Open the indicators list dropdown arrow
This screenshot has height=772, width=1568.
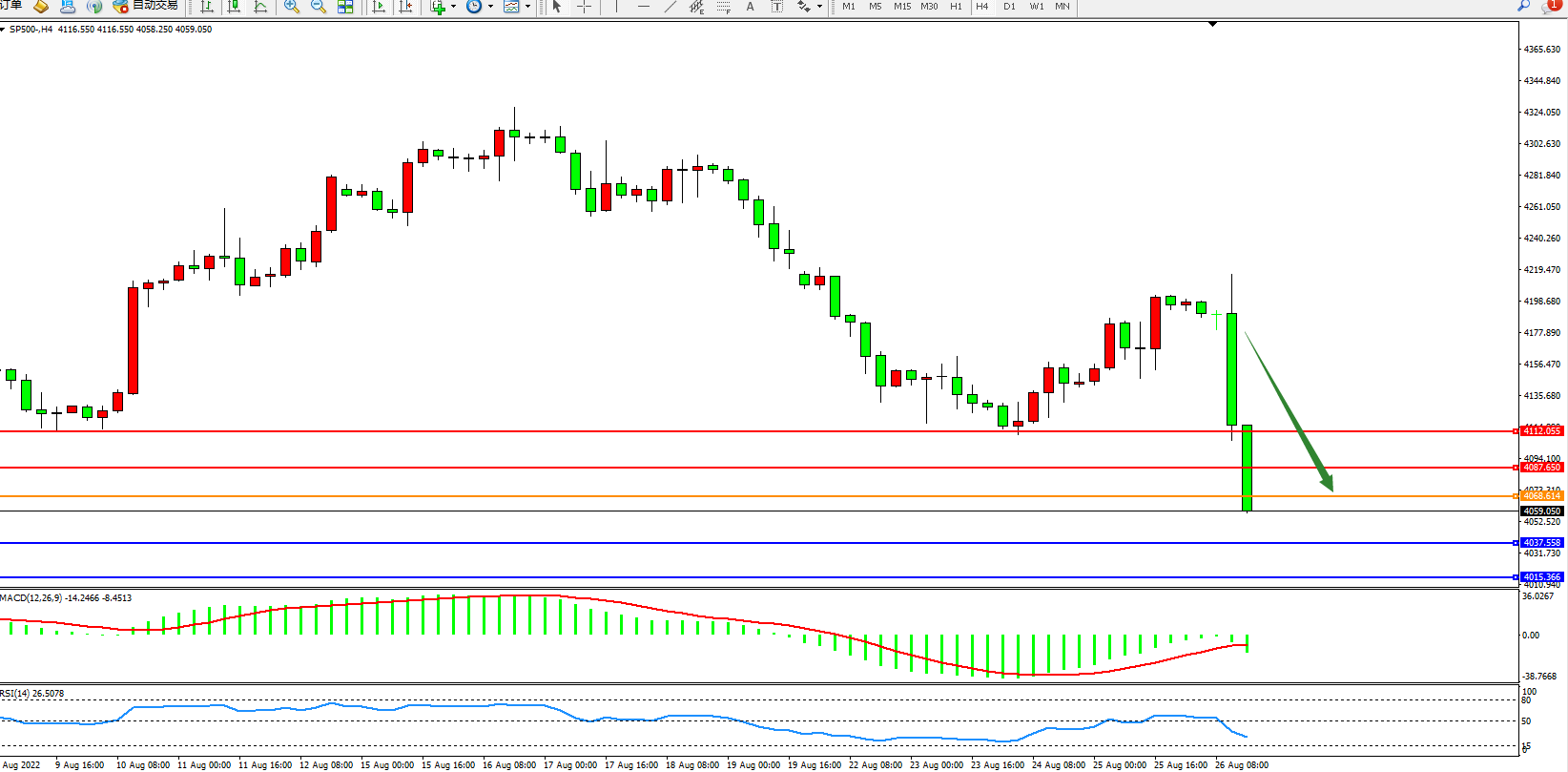[453, 7]
